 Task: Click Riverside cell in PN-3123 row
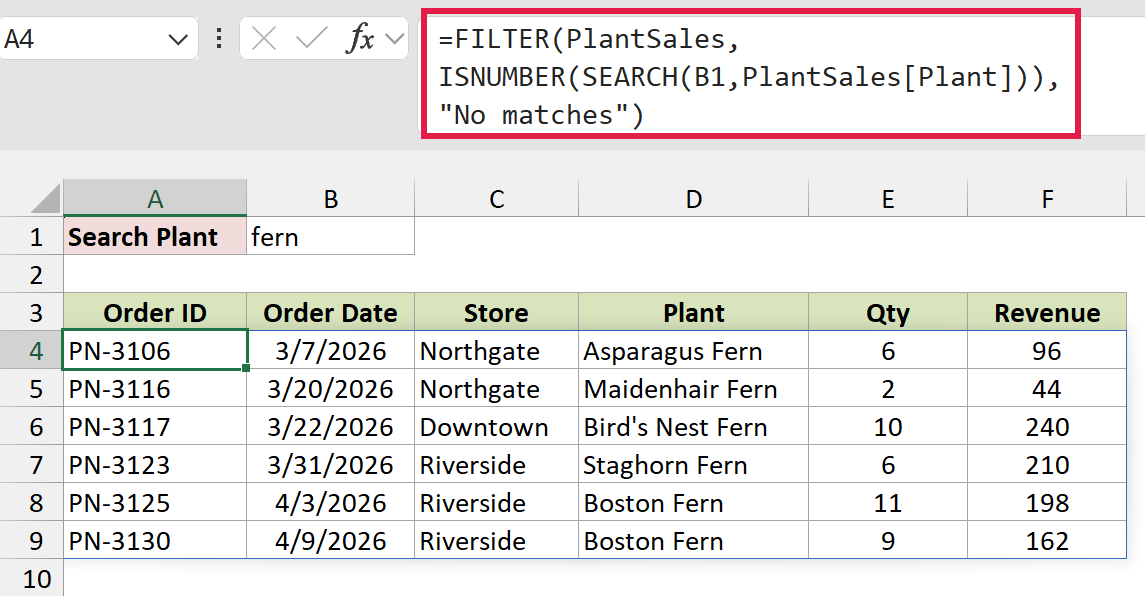[497, 465]
